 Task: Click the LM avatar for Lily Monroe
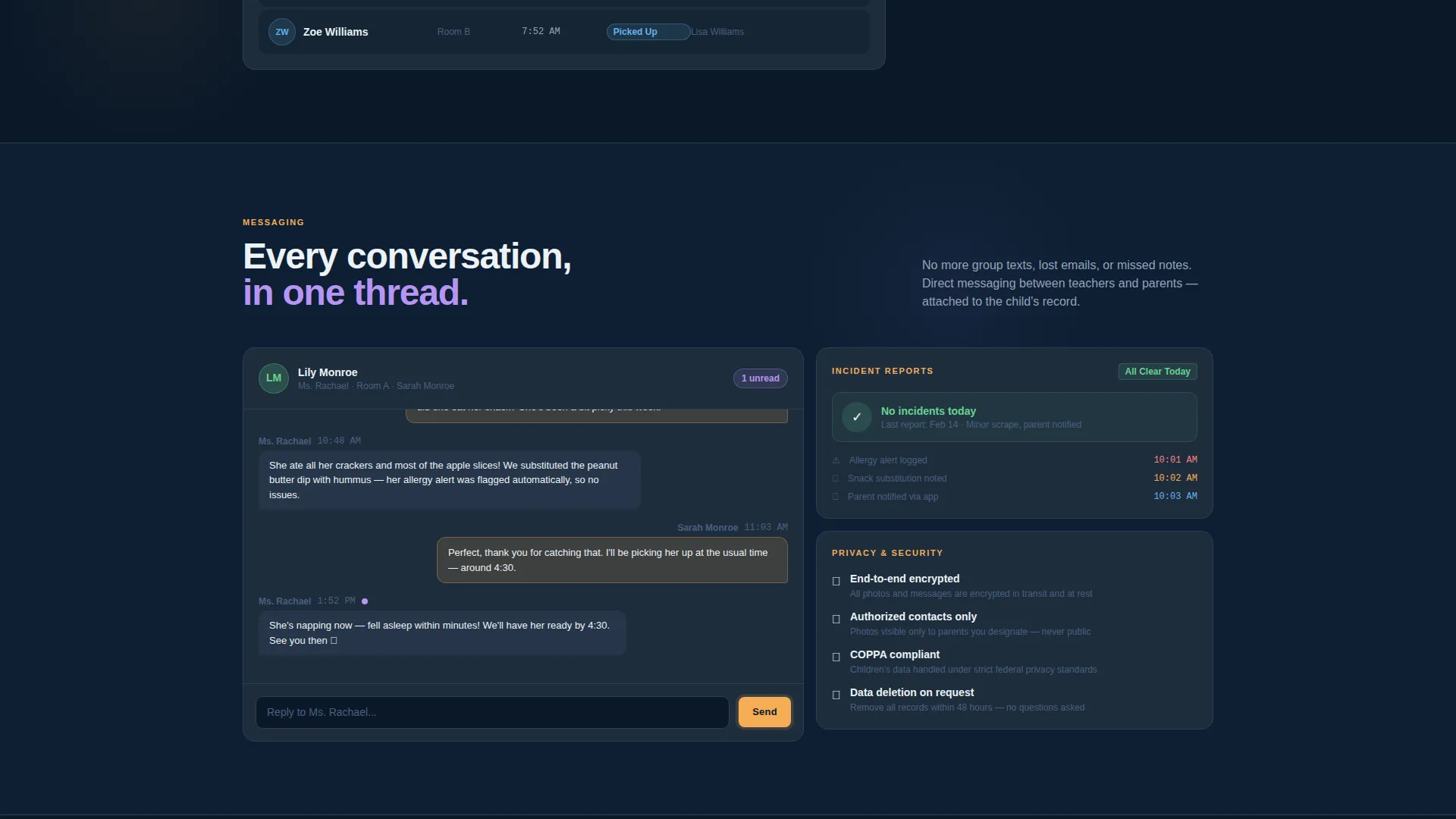tap(274, 378)
